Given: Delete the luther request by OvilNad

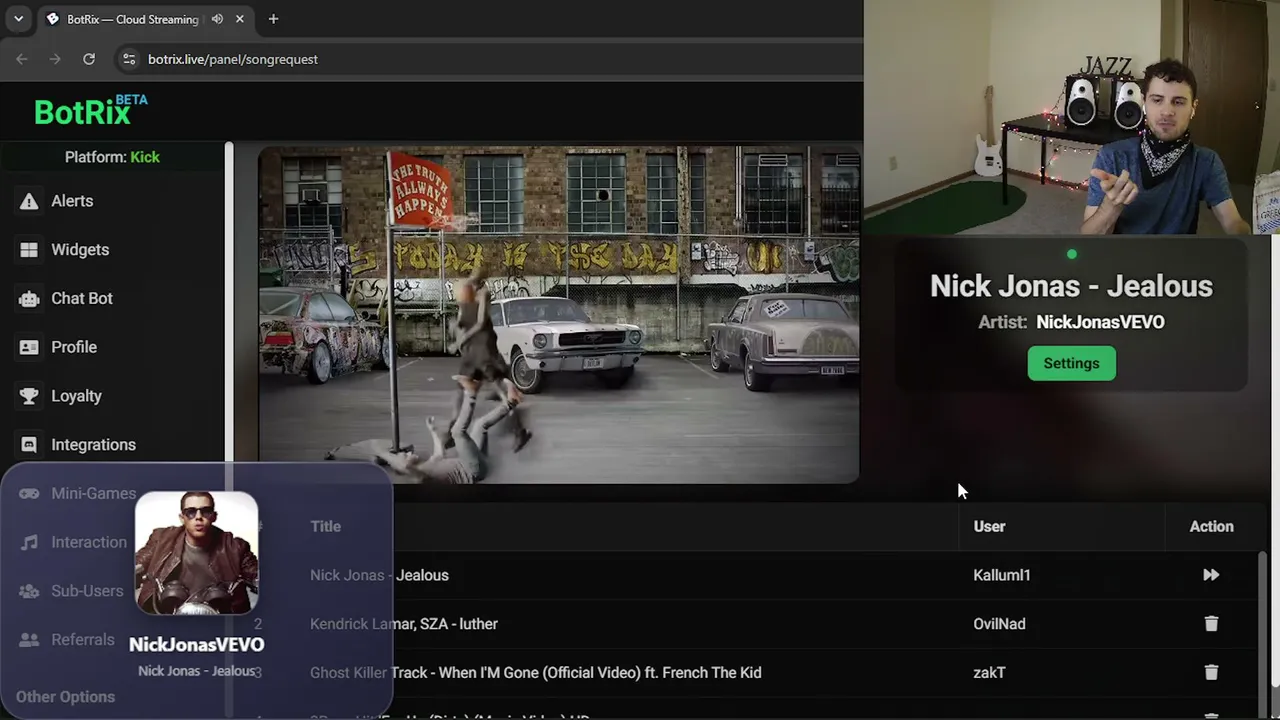Looking at the screenshot, I should (x=1211, y=624).
